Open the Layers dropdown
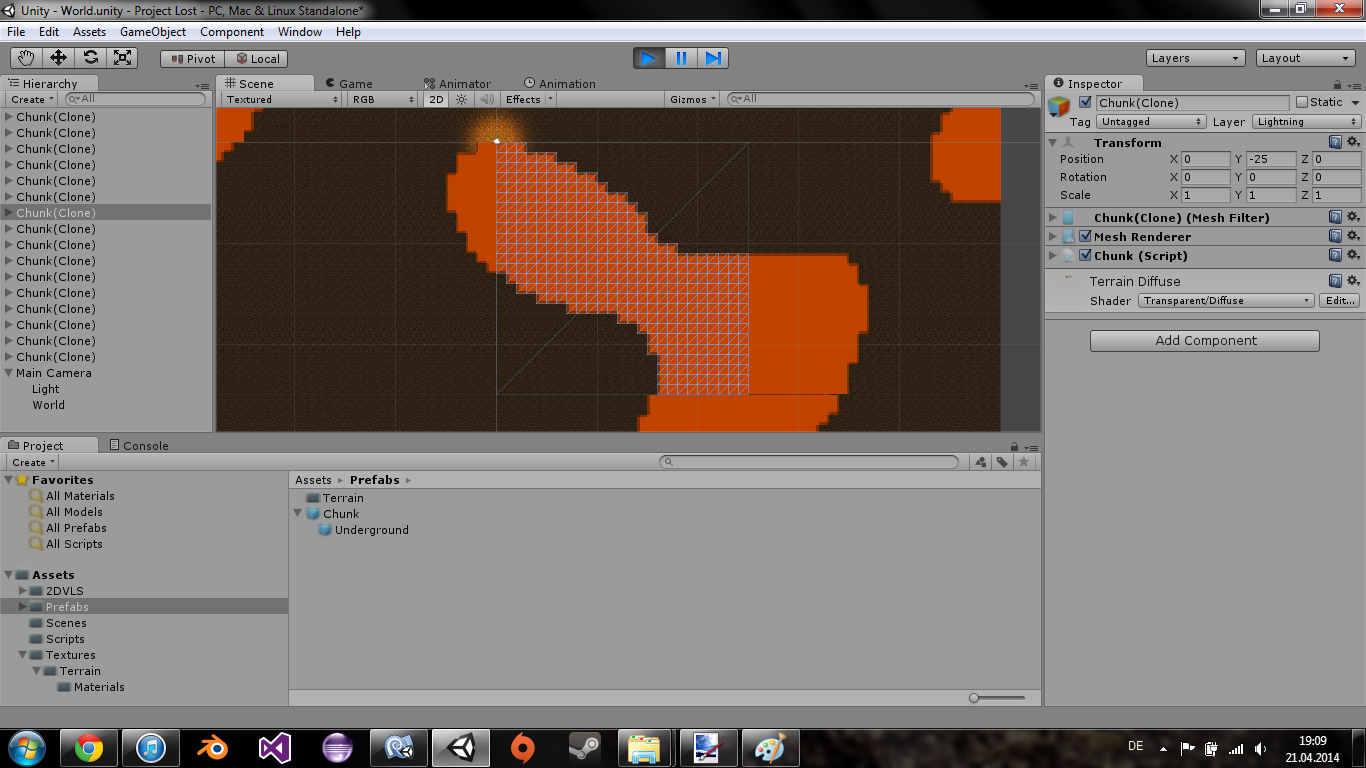This screenshot has height=768, width=1366. 1196,58
